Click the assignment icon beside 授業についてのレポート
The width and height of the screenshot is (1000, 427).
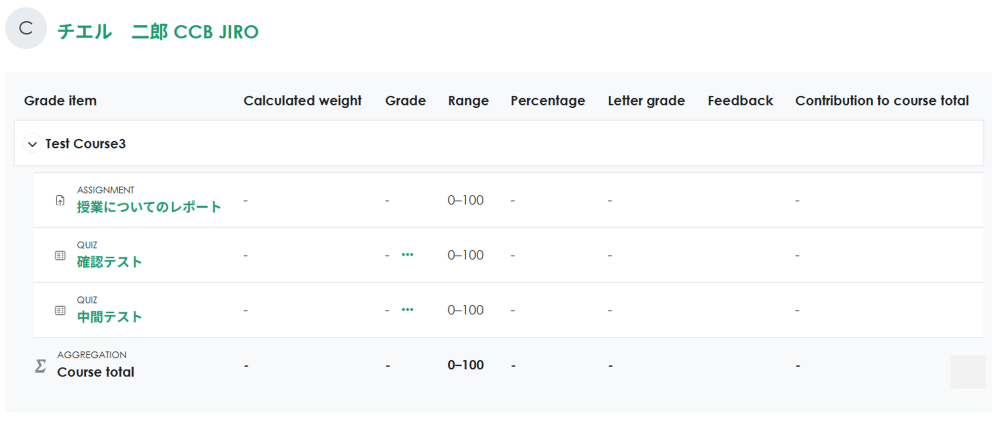click(60, 200)
